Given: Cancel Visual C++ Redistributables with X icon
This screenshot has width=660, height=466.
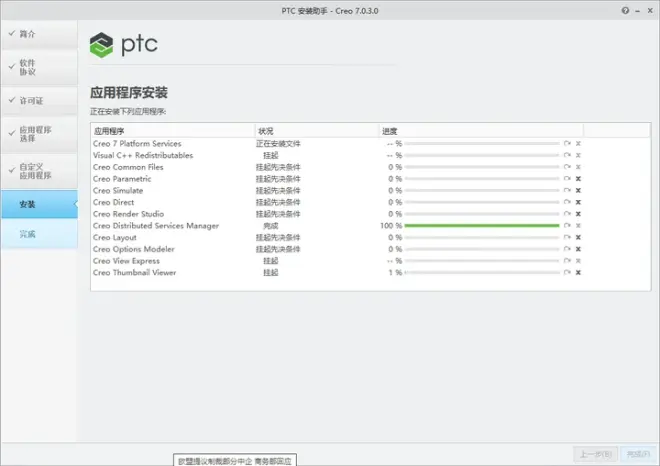Looking at the screenshot, I should [x=578, y=155].
